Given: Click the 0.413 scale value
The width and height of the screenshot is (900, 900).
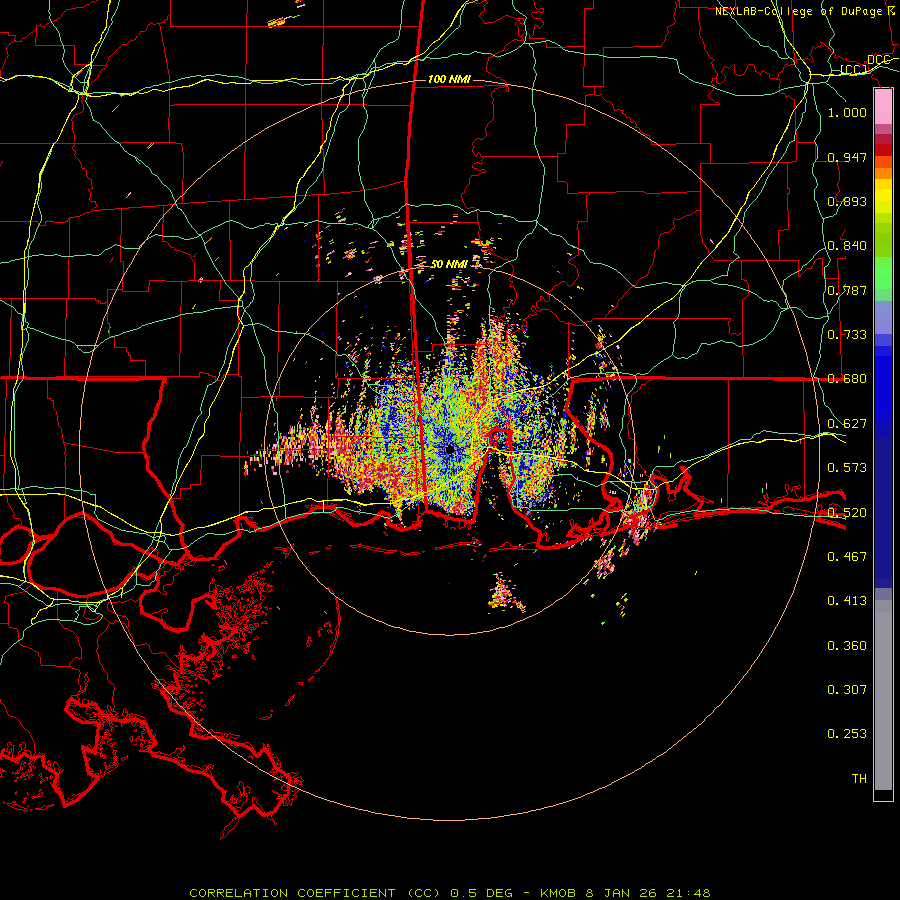Looking at the screenshot, I should click(x=847, y=600).
